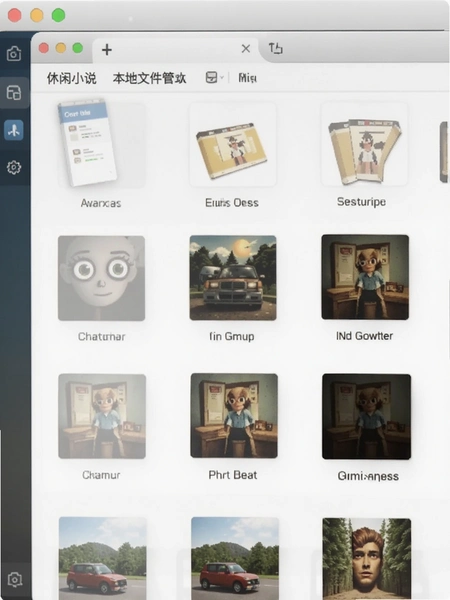The width and height of the screenshot is (450, 600).
Task: Open the layout panel sidebar icon
Action: pyautogui.click(x=14, y=93)
